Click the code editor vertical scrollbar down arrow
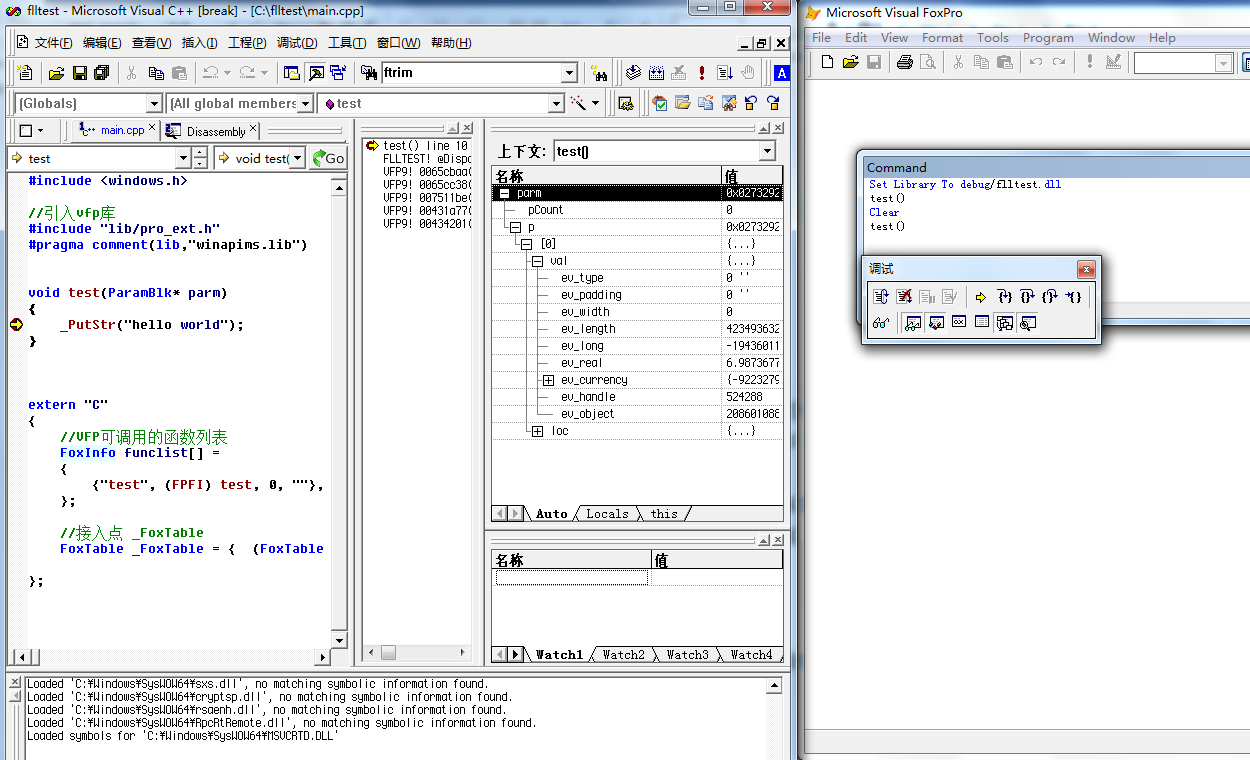 (x=339, y=640)
